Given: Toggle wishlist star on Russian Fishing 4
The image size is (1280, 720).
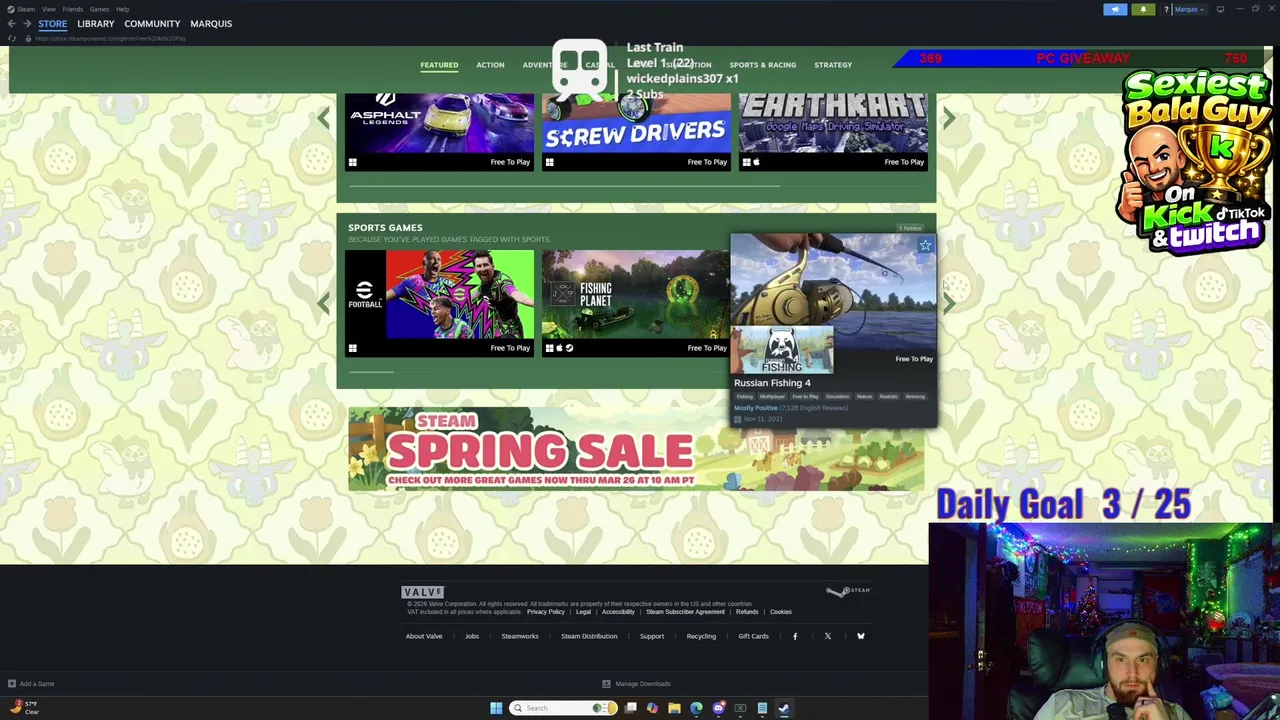Looking at the screenshot, I should pos(925,245).
